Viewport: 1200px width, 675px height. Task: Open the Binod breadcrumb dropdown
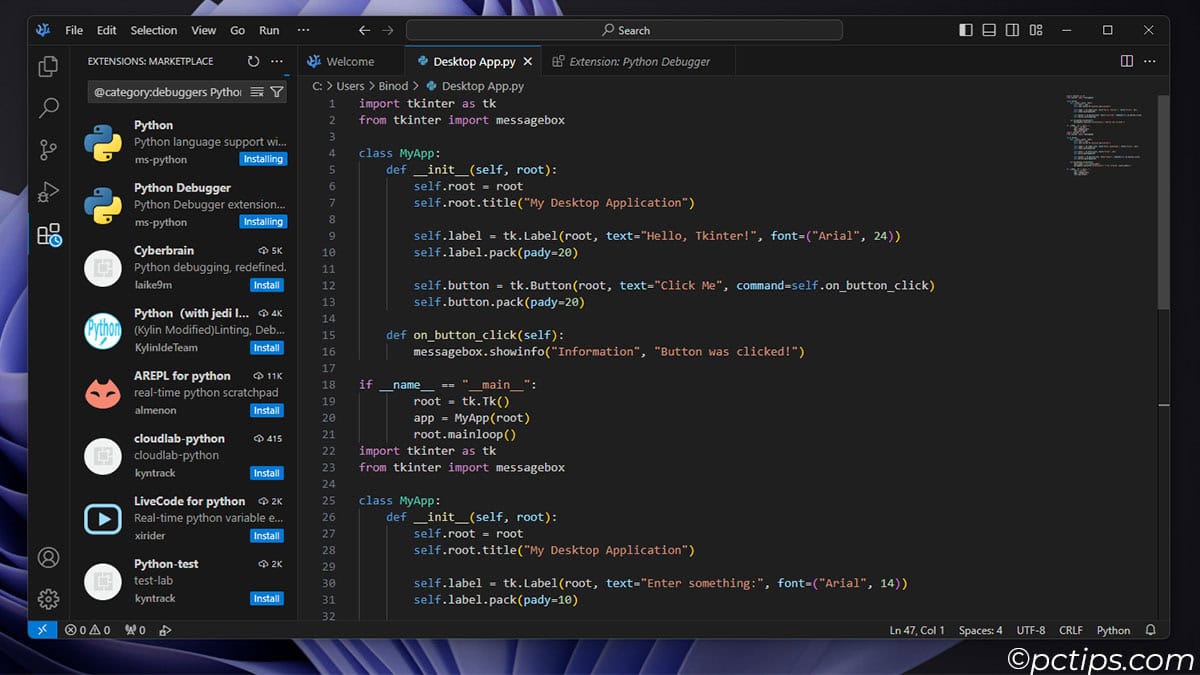coord(394,86)
